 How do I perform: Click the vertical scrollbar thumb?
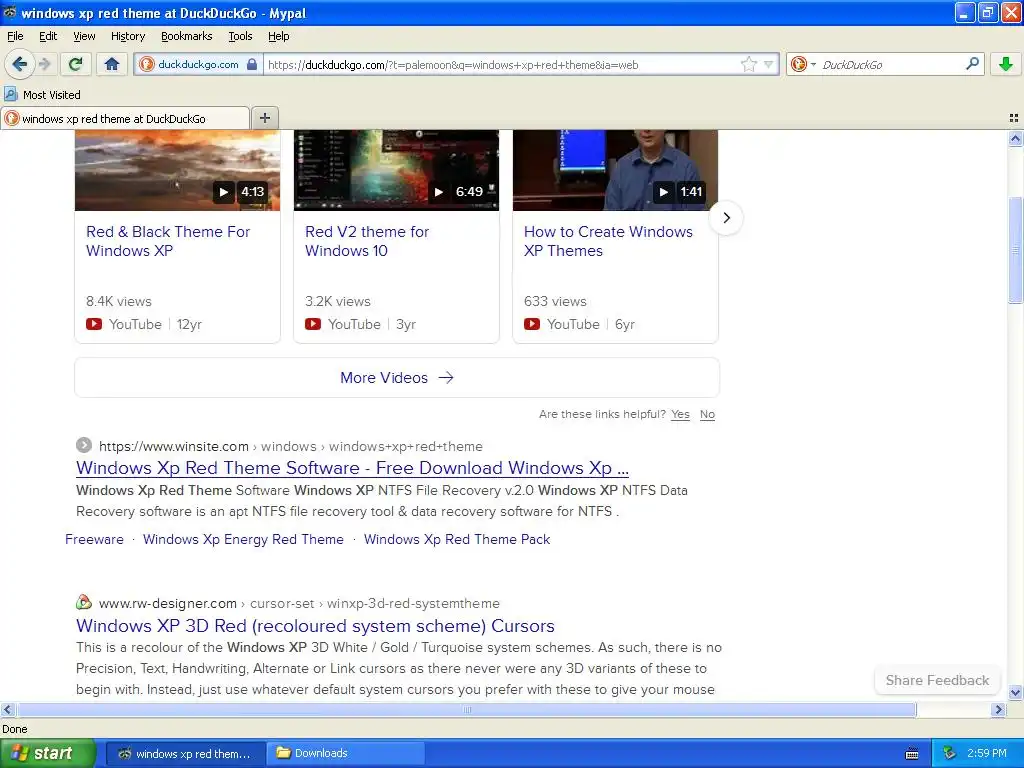click(x=1015, y=248)
